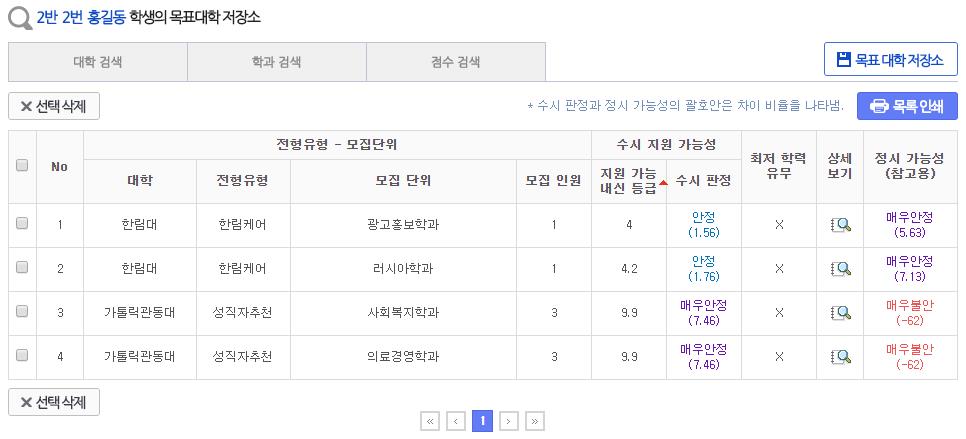Check the checkbox for row 3 가톨릭관동대
Viewport: 966px width, 439px height.
[x=22, y=312]
